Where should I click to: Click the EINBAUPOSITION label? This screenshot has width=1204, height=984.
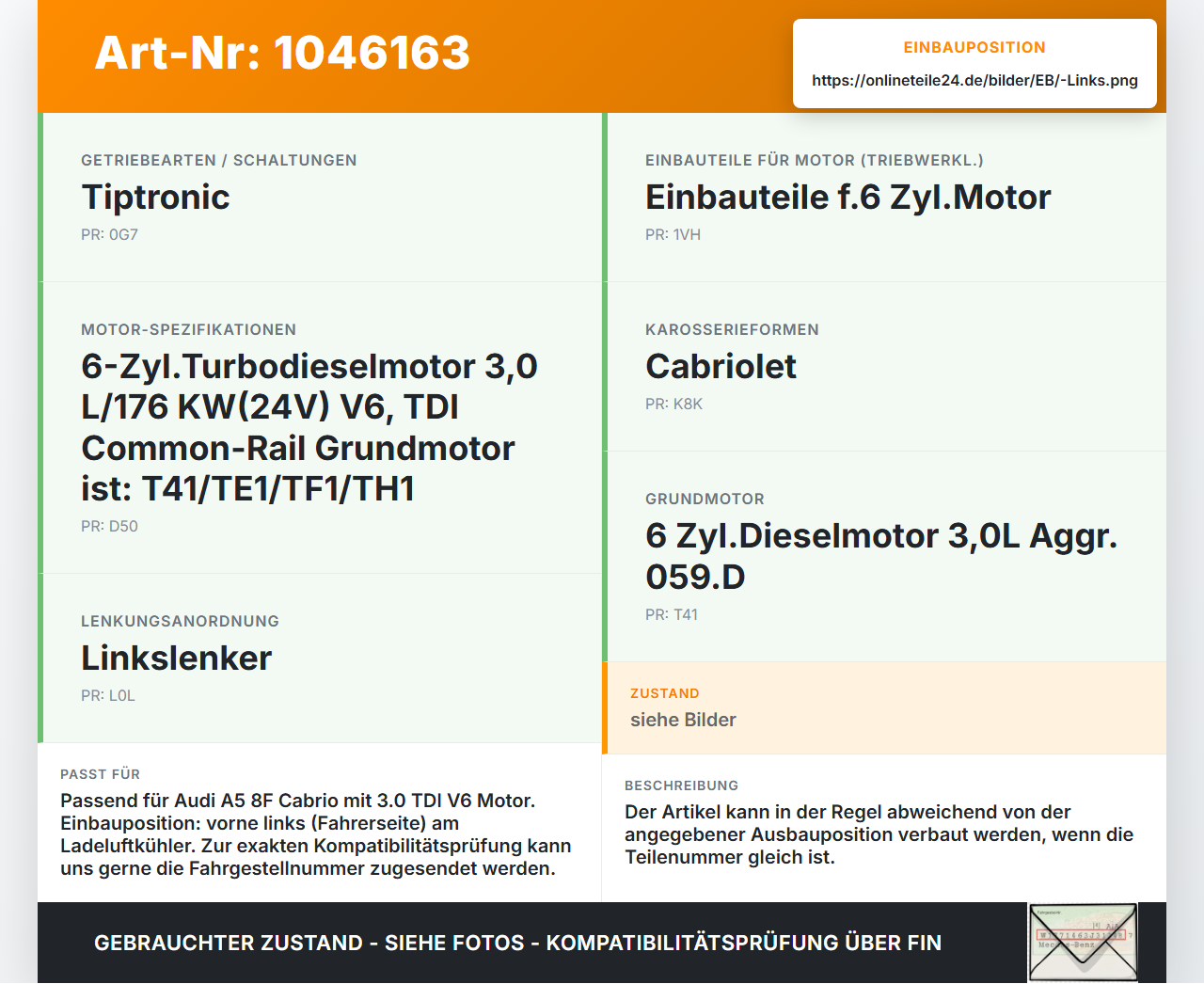coord(974,47)
